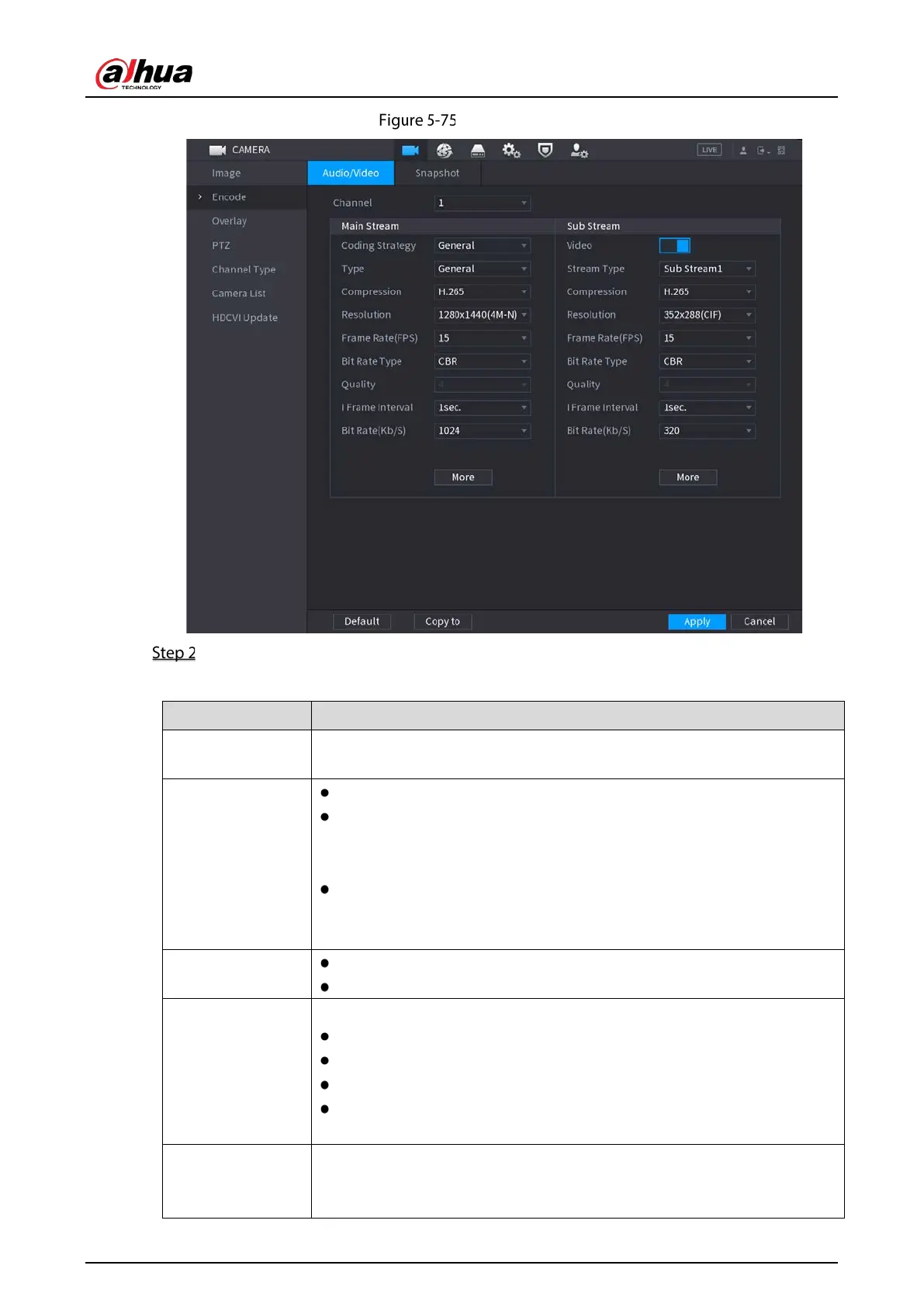Open Sub Stream Bit Rate 320 dropdown

coord(708,431)
